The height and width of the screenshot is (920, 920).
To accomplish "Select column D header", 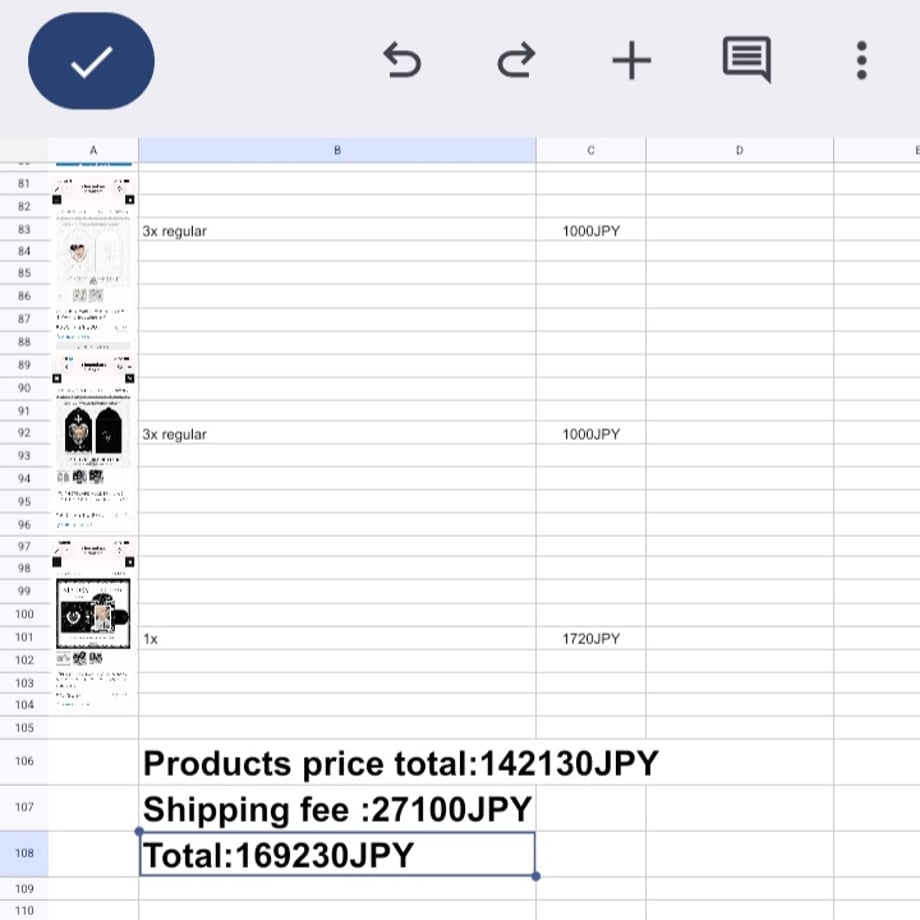I will (x=739, y=150).
